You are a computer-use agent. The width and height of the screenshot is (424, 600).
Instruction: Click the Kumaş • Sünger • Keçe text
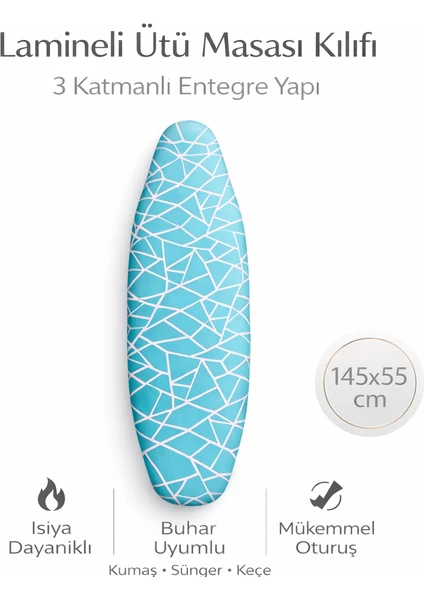click(190, 571)
